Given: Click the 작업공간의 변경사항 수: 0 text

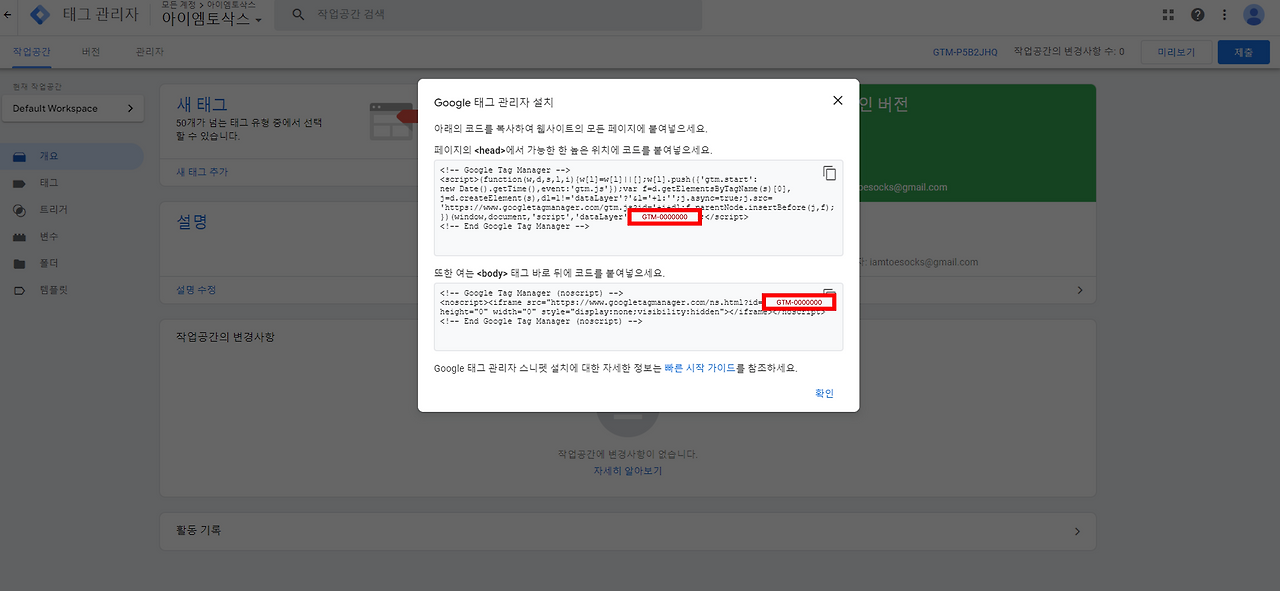Looking at the screenshot, I should click(1068, 51).
